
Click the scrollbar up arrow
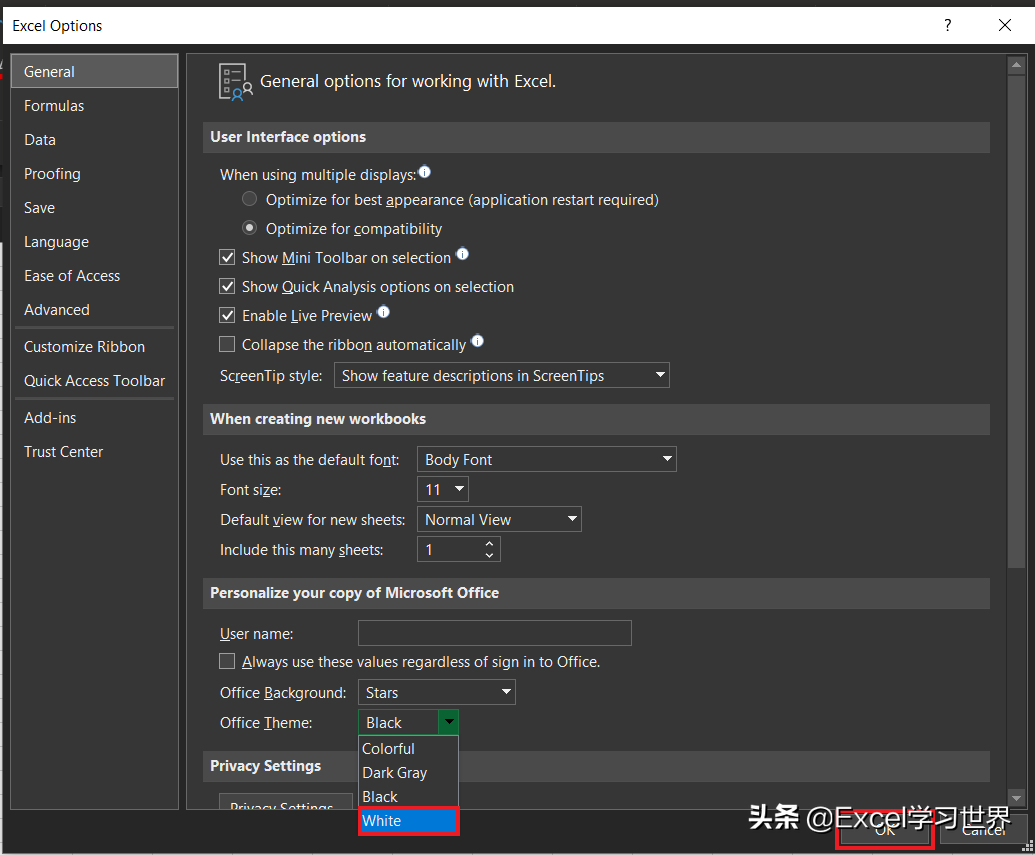(1016, 65)
